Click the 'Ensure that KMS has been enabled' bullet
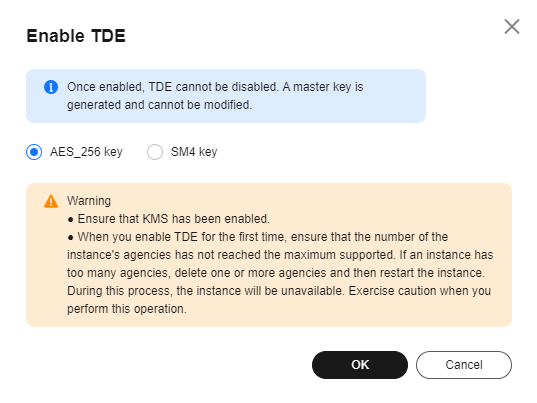This screenshot has height=403, width=537. [169, 219]
